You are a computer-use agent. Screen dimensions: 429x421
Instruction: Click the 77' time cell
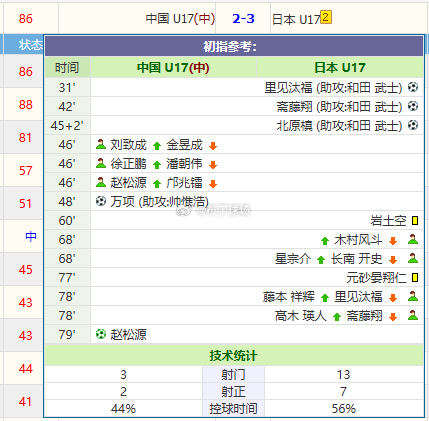coord(67,278)
